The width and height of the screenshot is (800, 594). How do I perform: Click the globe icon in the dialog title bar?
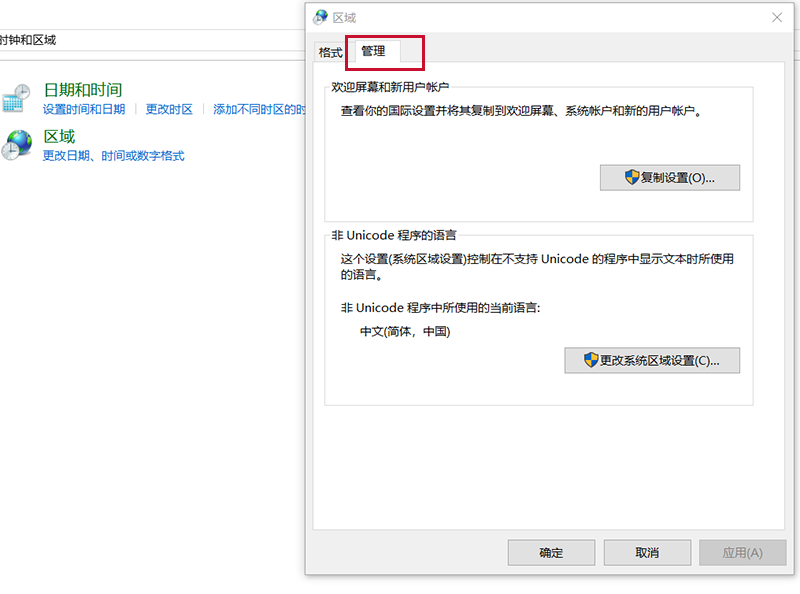click(x=320, y=17)
